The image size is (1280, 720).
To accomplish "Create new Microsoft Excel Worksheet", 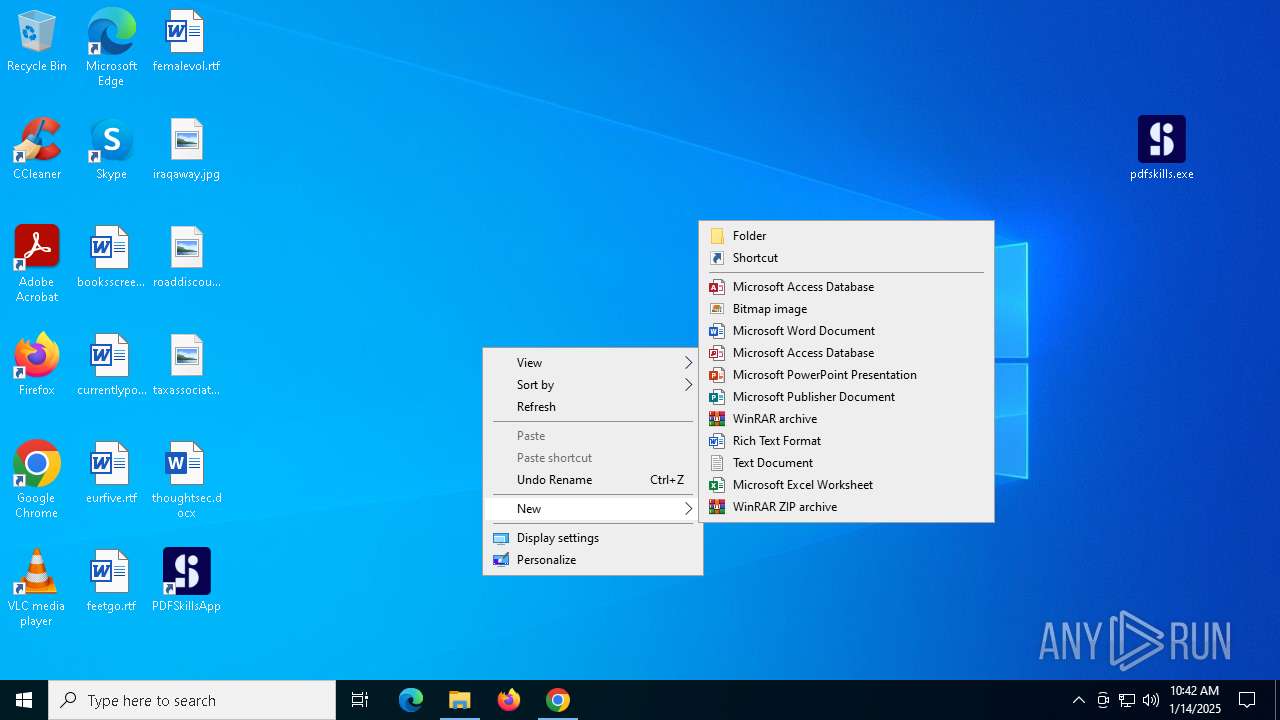I will point(846,485).
